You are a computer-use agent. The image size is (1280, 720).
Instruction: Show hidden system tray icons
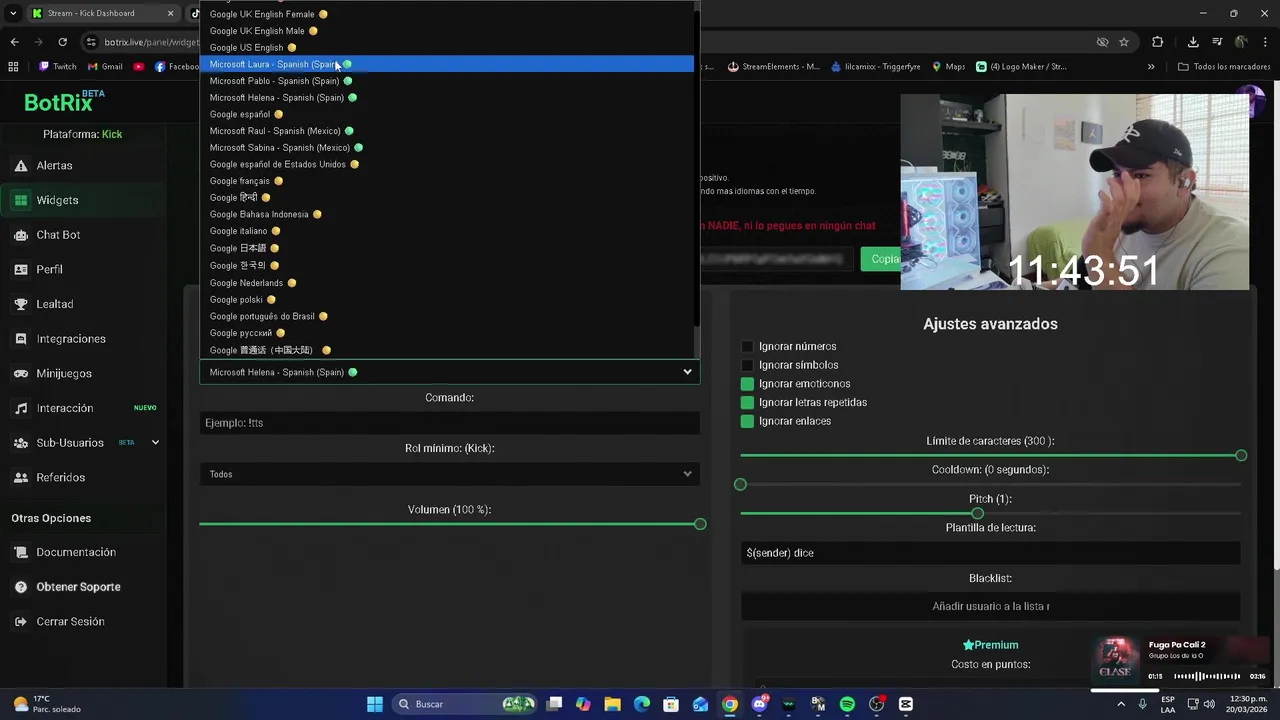pyautogui.click(x=1121, y=704)
